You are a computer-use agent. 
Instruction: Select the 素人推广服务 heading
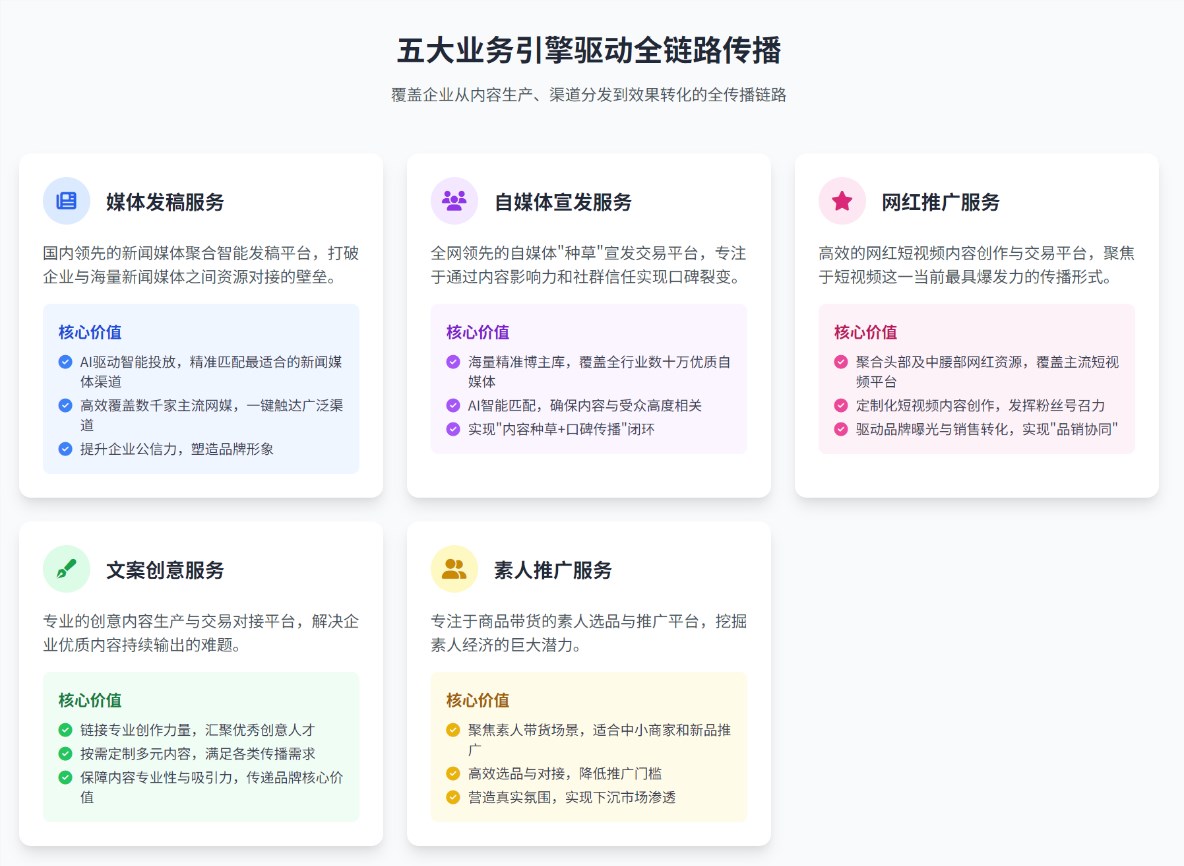tap(553, 570)
